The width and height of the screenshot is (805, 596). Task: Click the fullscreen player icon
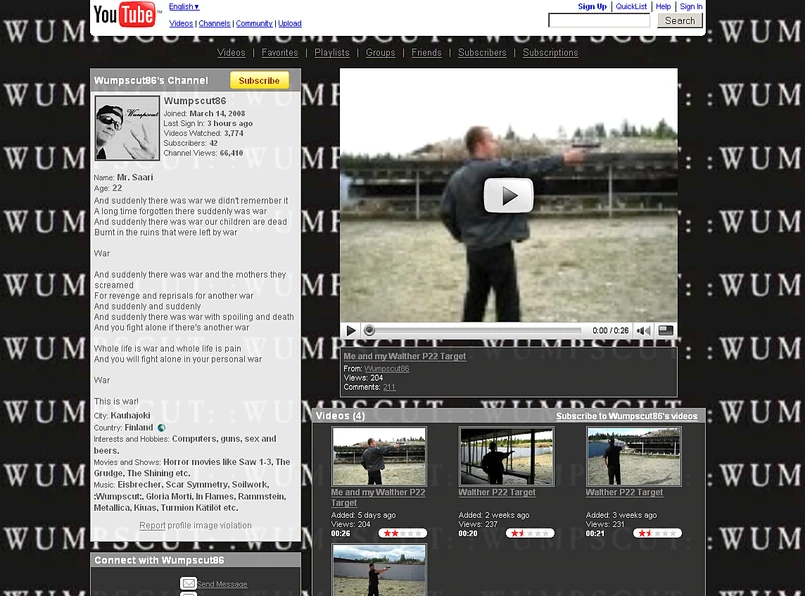coord(665,331)
